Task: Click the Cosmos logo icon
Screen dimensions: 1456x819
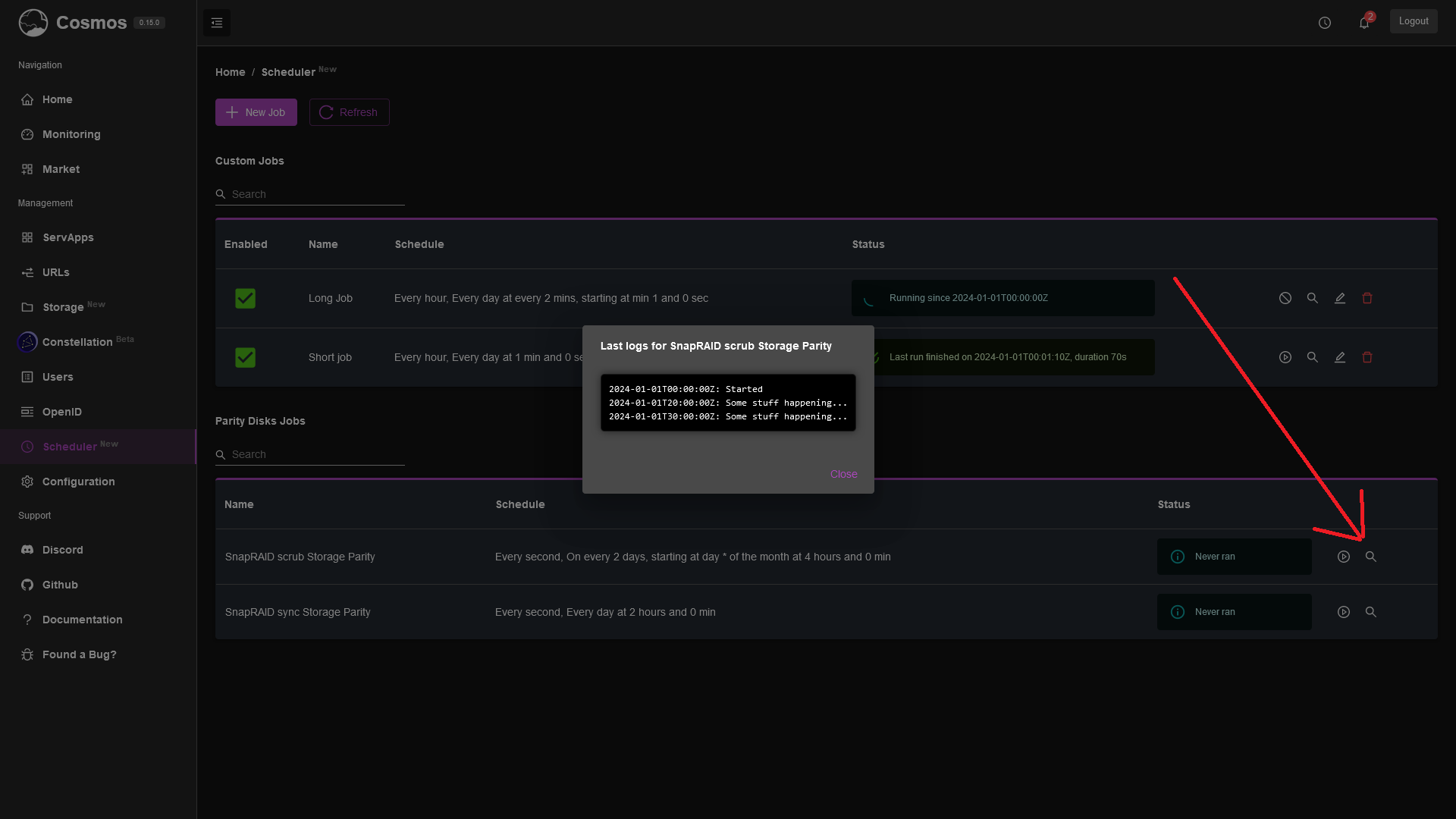Action: [33, 23]
